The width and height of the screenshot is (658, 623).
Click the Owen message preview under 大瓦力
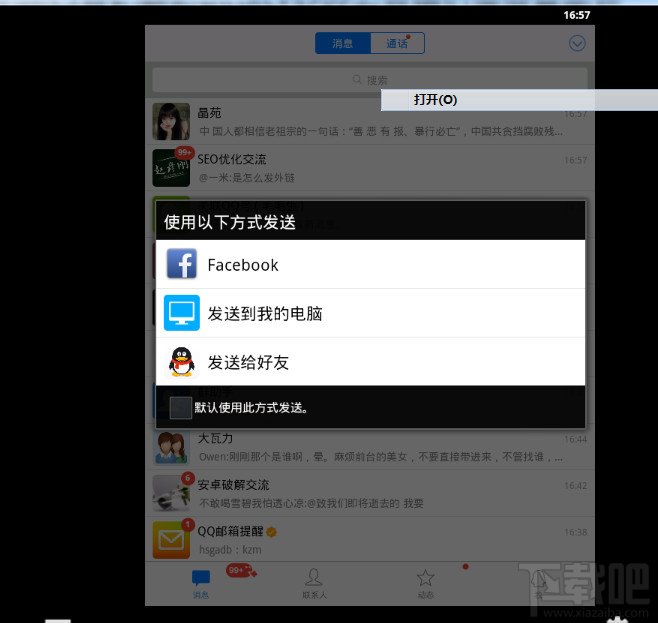(381, 456)
